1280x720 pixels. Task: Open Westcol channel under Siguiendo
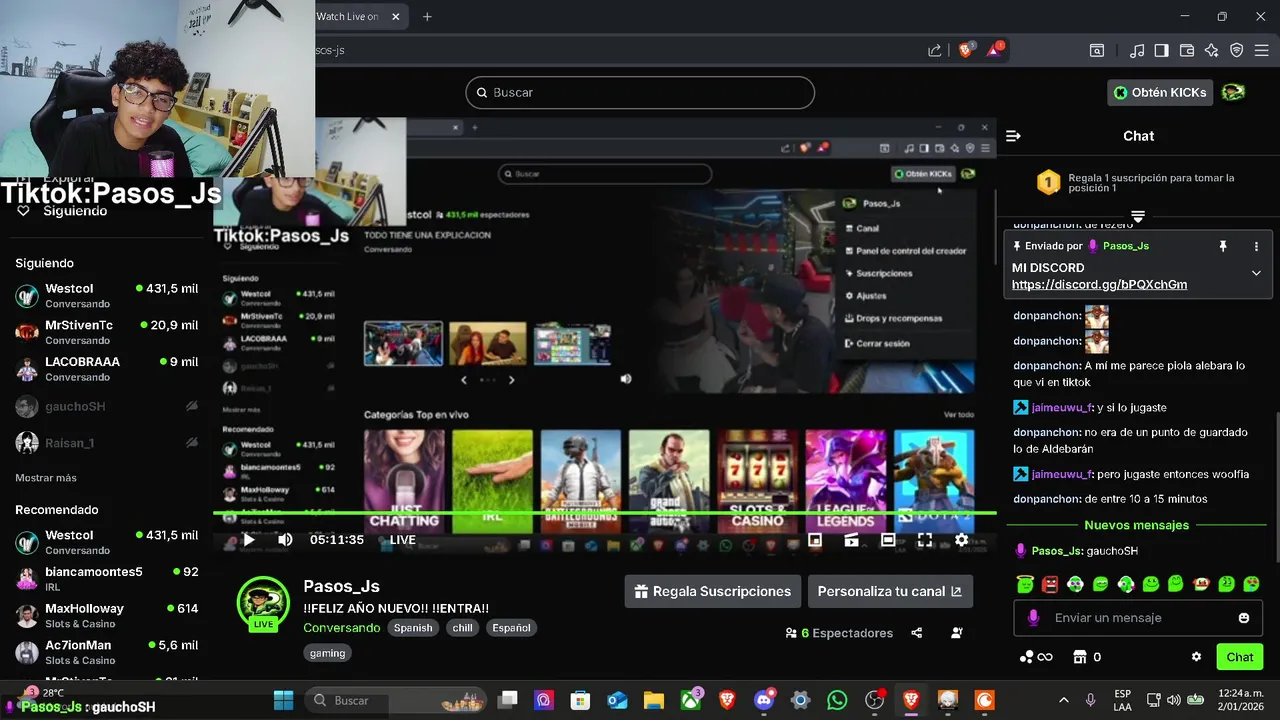107,295
